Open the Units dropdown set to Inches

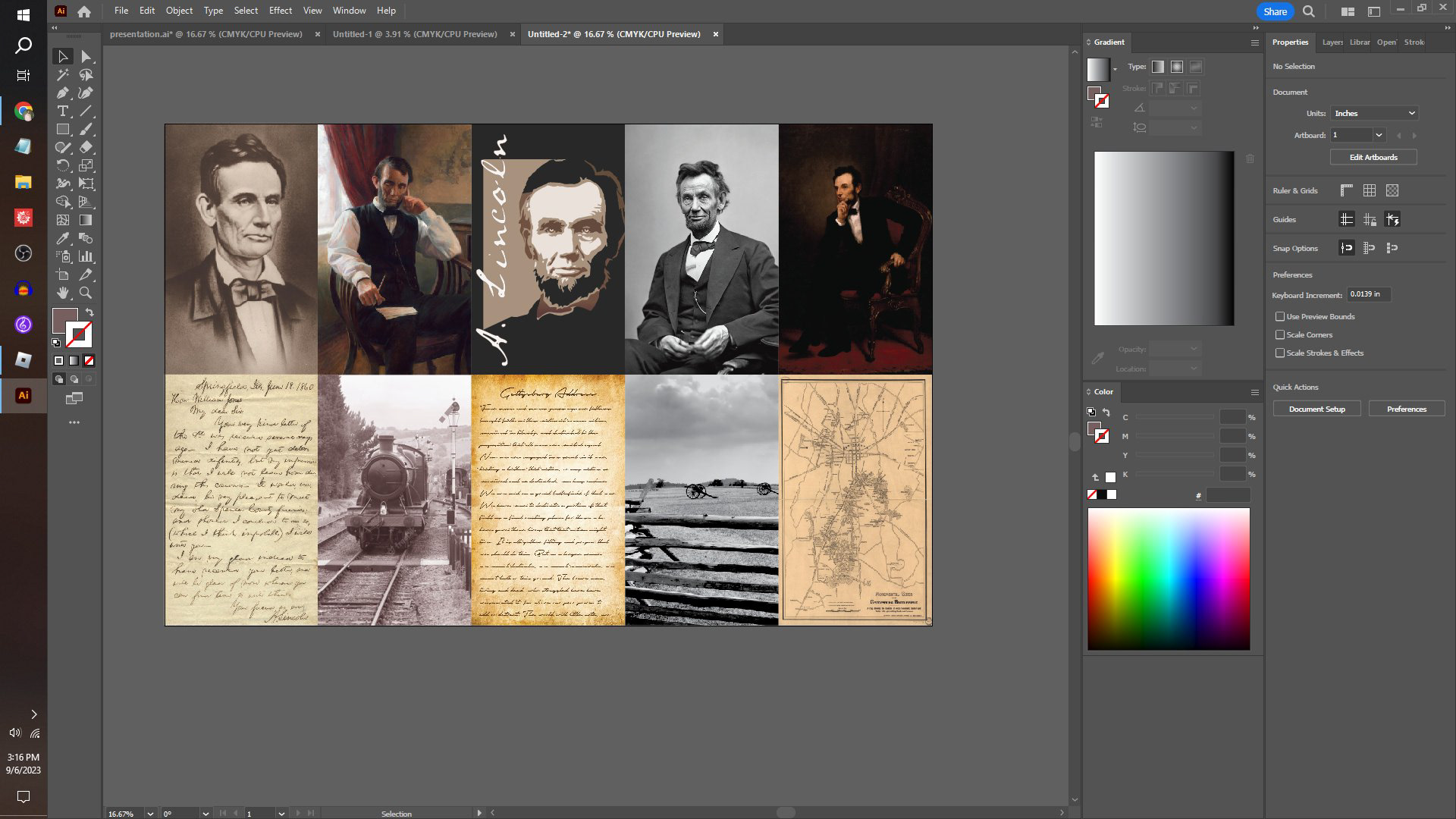point(1373,113)
